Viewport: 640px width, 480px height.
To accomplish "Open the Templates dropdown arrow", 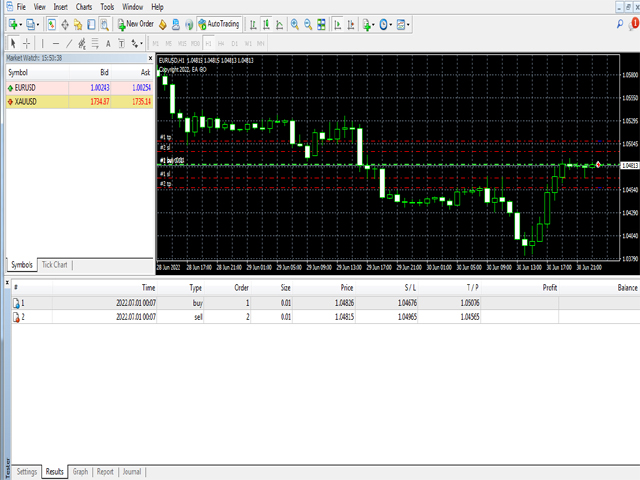I will pos(408,25).
